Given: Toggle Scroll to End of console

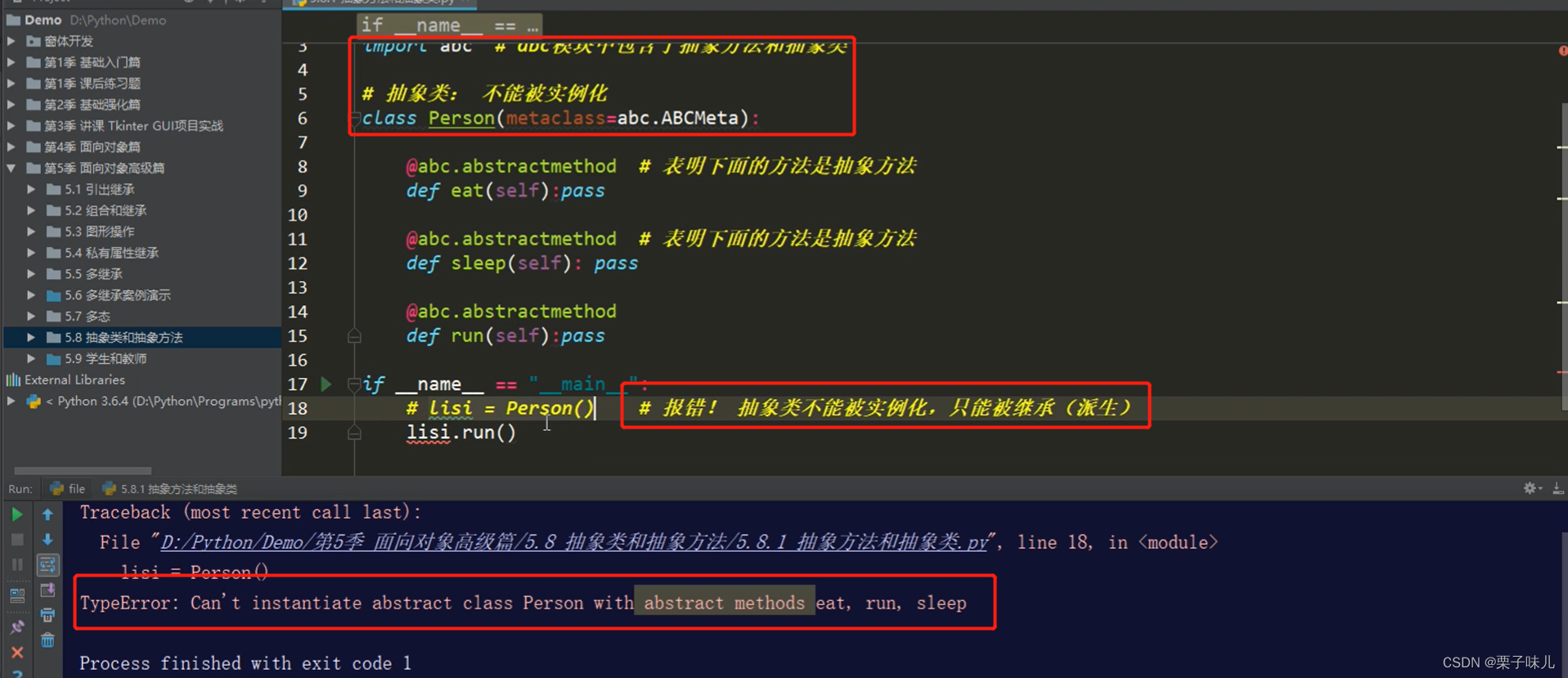Looking at the screenshot, I should coord(47,590).
